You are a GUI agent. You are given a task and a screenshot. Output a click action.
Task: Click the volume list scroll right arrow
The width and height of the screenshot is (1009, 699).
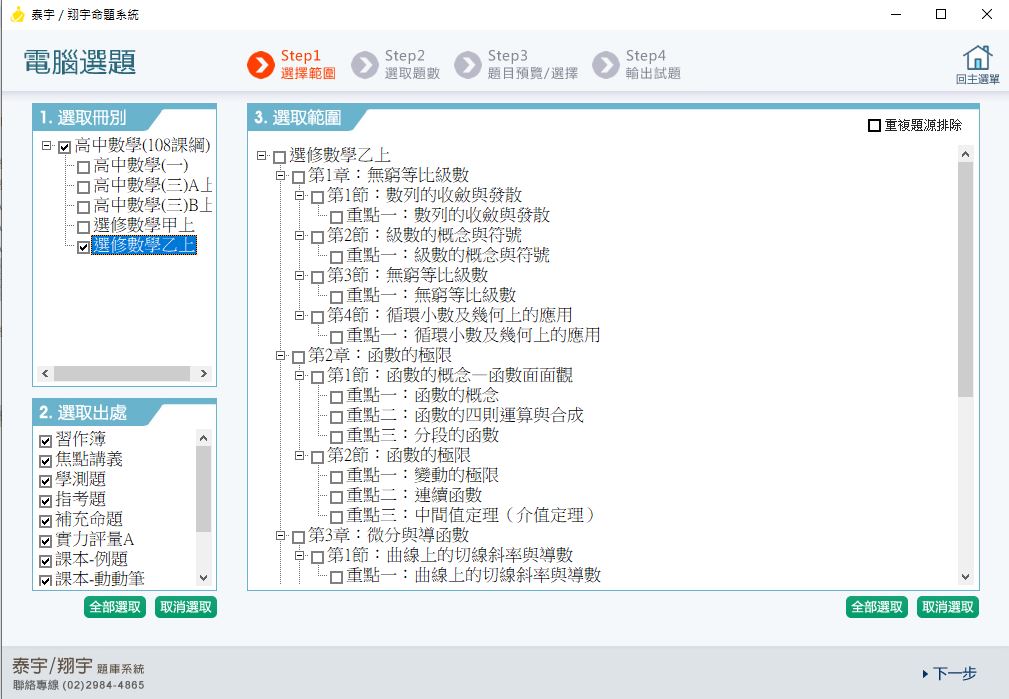coord(204,374)
